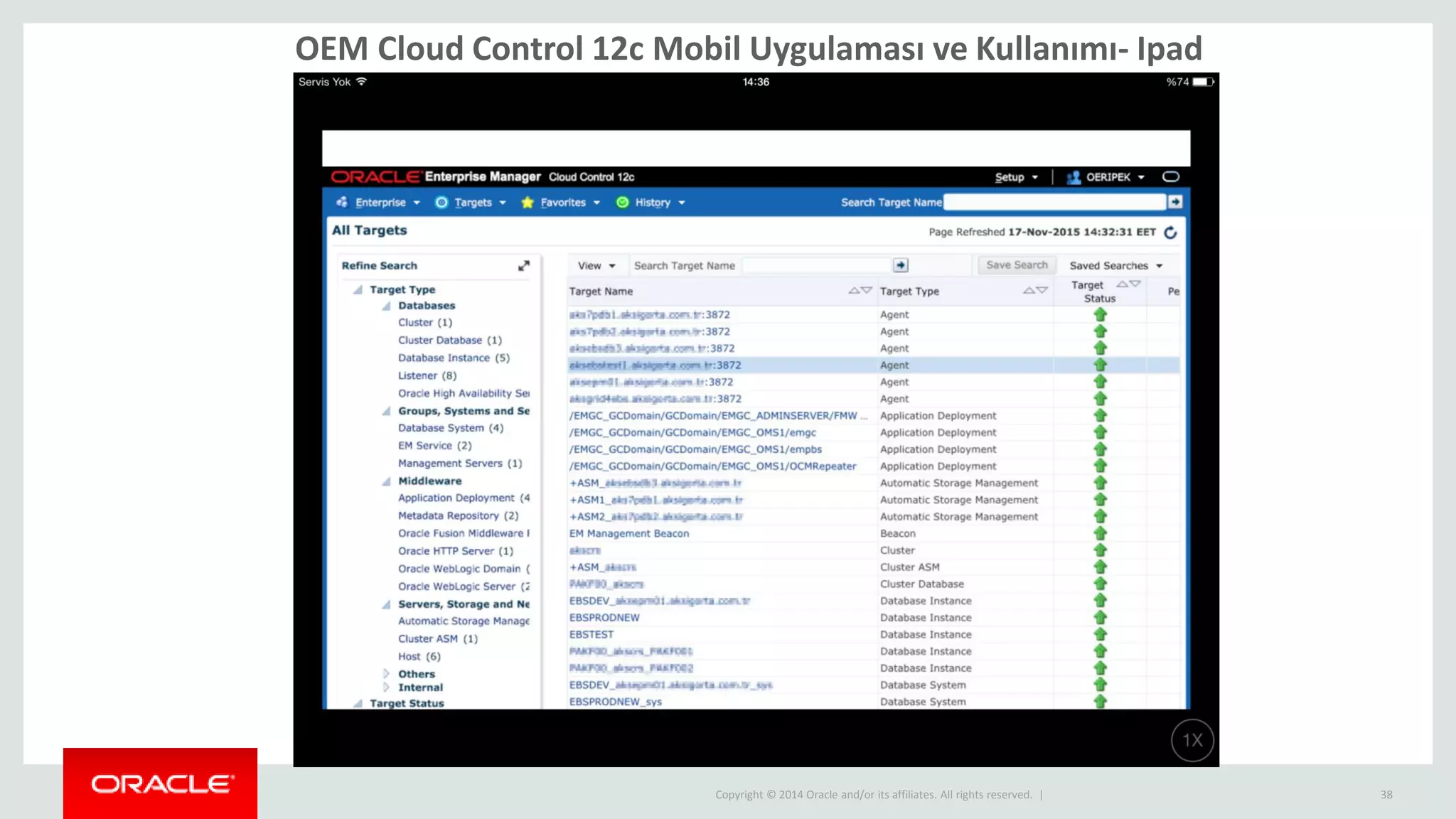Viewport: 1456px width, 819px height.
Task: Collapse the Groups, Systems and Se node
Action: [386, 411]
